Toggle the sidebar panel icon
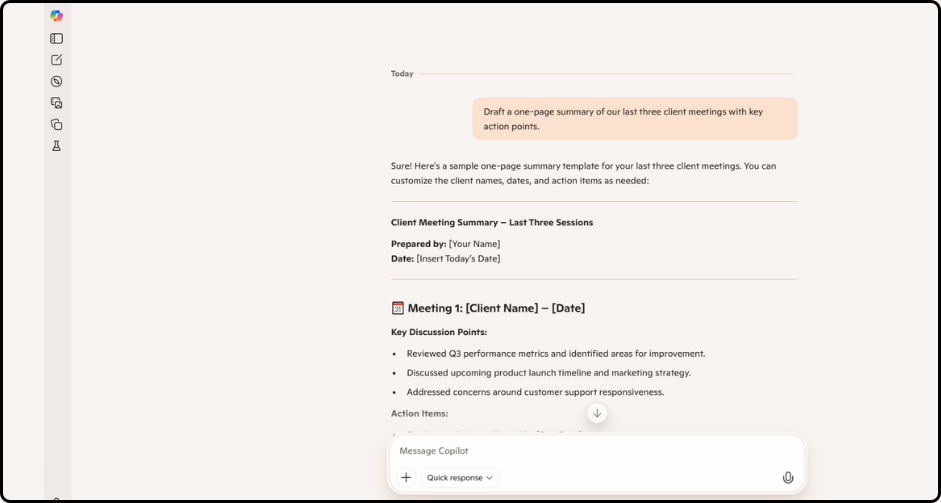The height and width of the screenshot is (503, 941). click(56, 38)
